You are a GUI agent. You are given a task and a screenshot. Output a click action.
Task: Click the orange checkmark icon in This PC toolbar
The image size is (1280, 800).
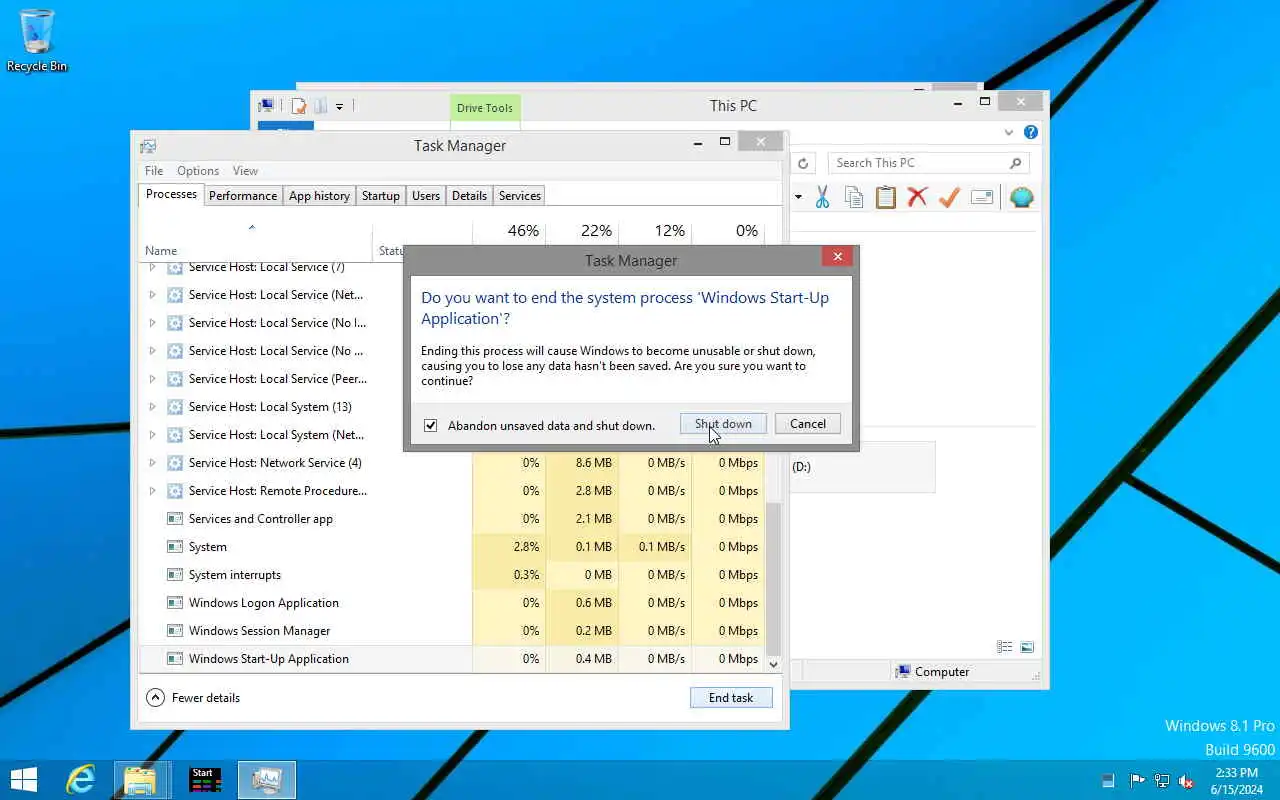point(949,197)
